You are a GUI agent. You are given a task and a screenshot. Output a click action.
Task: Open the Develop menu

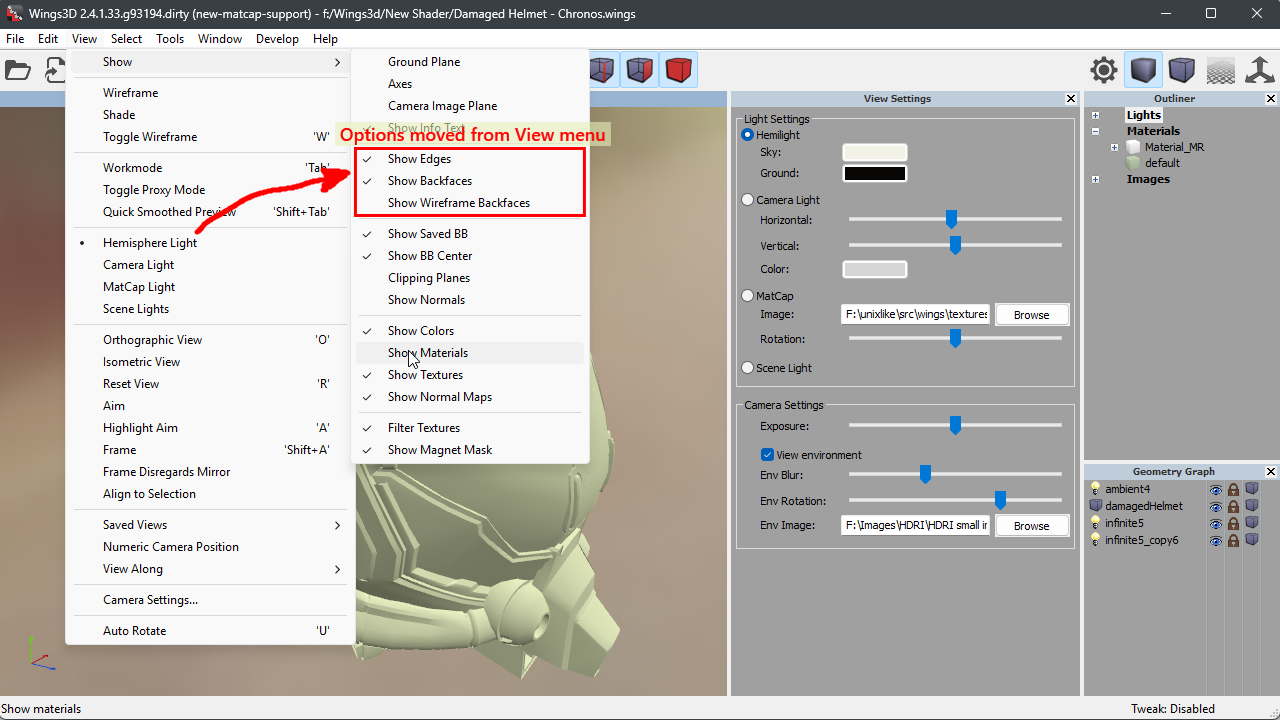point(277,39)
